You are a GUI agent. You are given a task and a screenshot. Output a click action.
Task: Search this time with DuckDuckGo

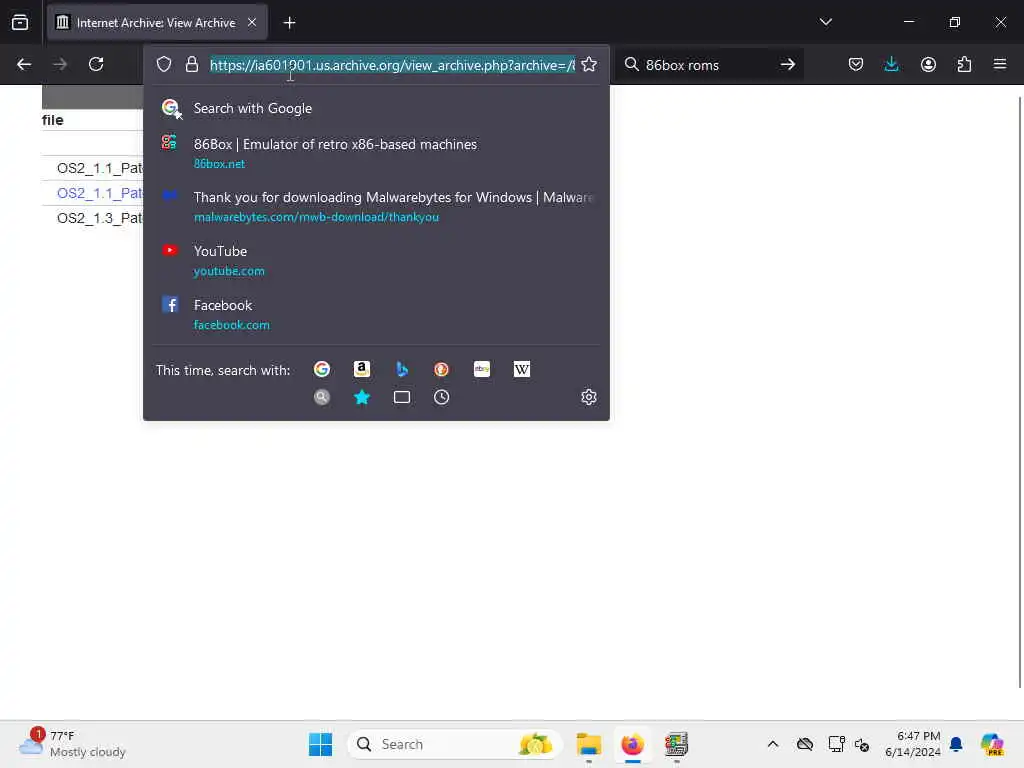tap(441, 370)
